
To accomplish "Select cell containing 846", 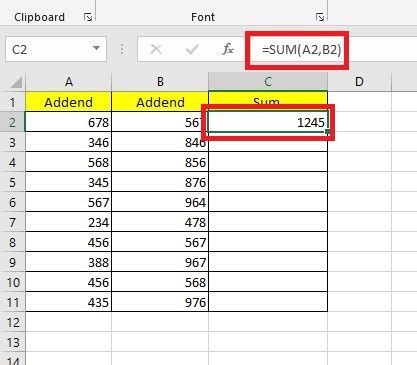I will click(x=160, y=142).
